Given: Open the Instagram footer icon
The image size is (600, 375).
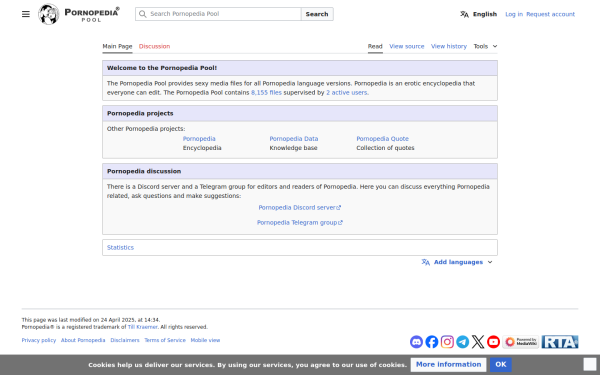Looking at the screenshot, I should click(447, 342).
